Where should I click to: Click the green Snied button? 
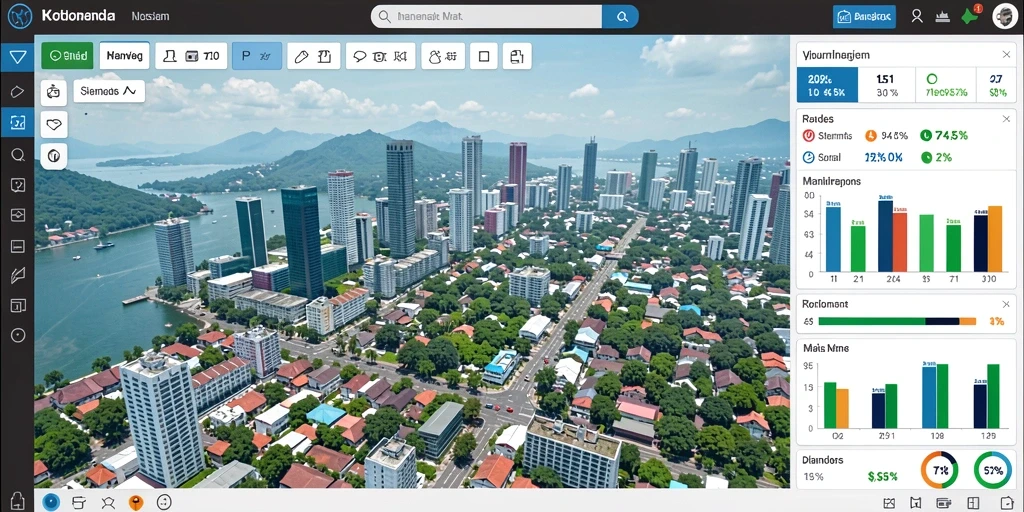pyautogui.click(x=67, y=56)
